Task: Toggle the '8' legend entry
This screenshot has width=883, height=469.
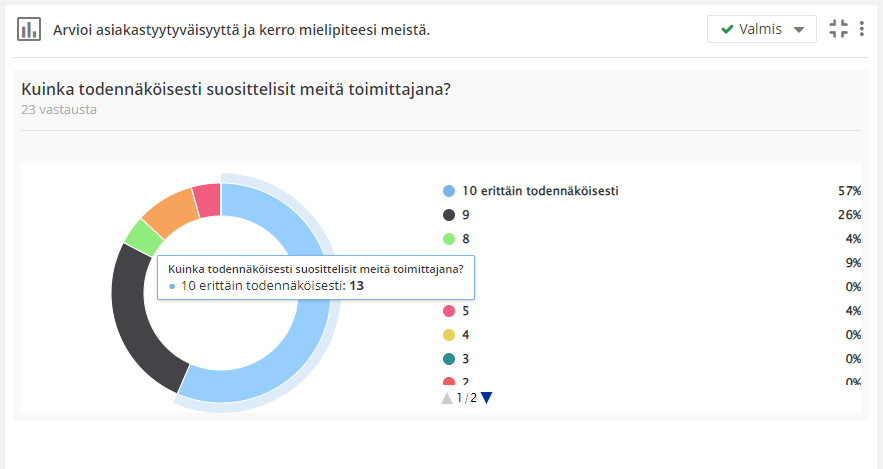Action: point(465,239)
